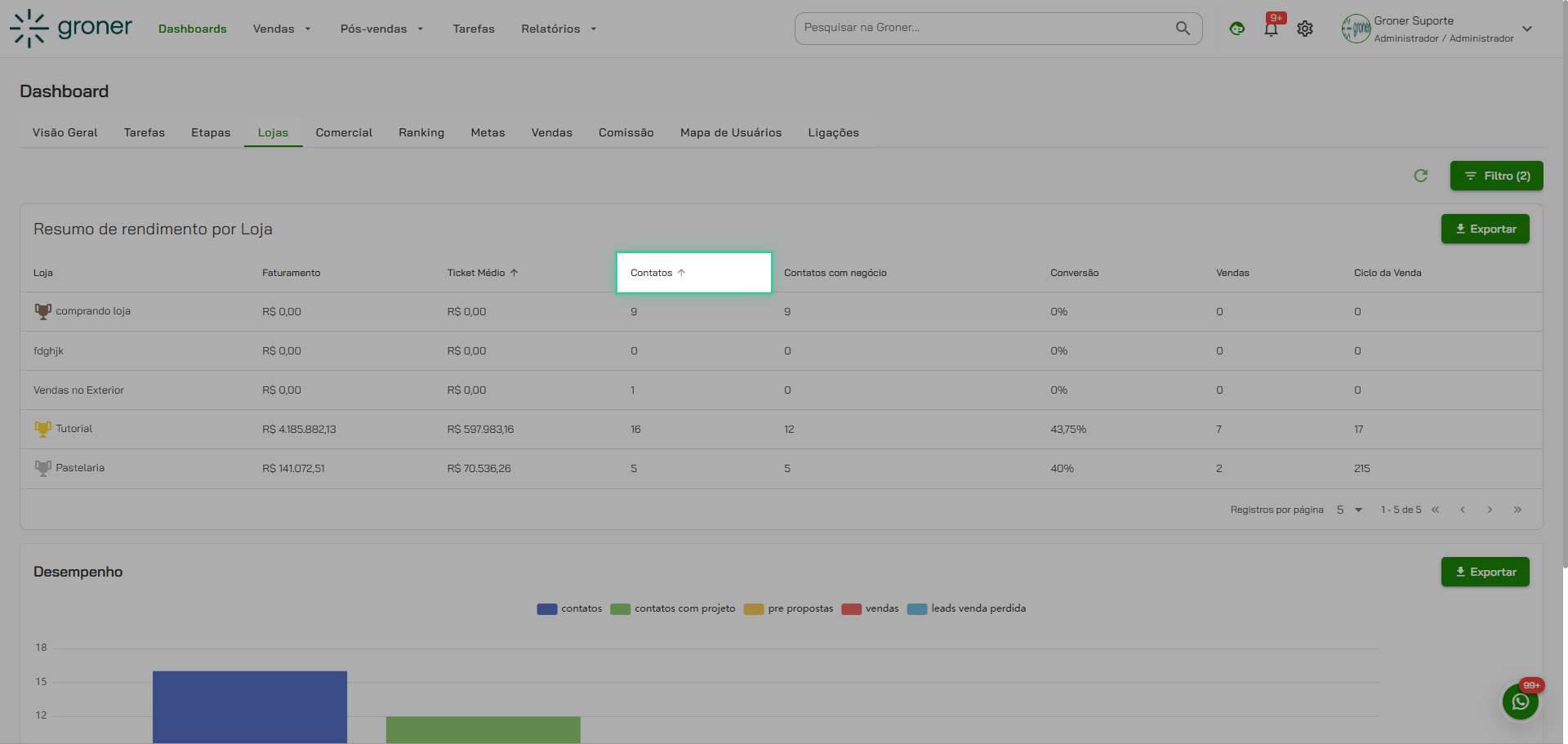Switch to Mapa de Usuários tab
Viewport: 1568px width, 744px height.
click(x=731, y=132)
